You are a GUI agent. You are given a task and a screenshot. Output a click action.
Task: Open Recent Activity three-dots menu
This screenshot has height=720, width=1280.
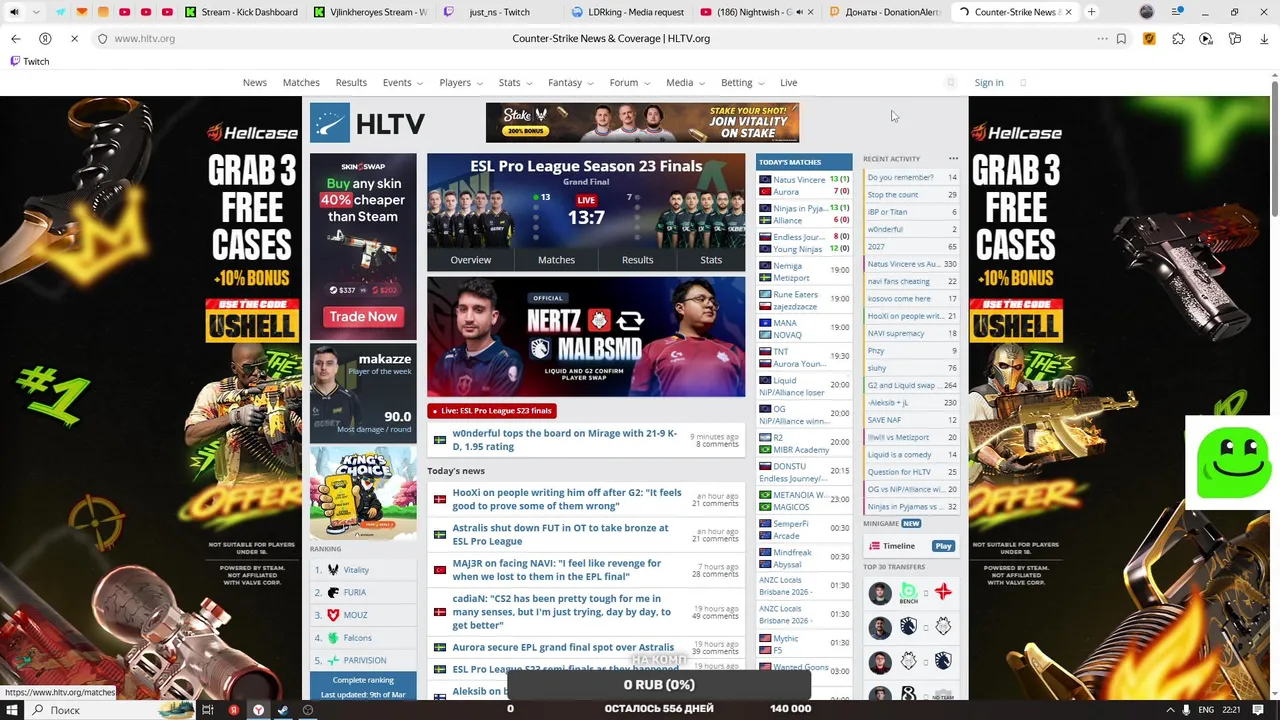point(953,158)
